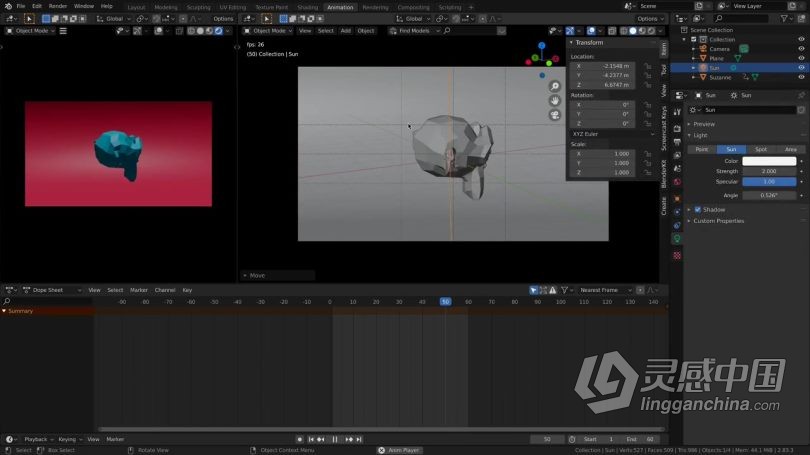The height and width of the screenshot is (455, 810).
Task: Select the Sun light type button
Action: pyautogui.click(x=731, y=149)
